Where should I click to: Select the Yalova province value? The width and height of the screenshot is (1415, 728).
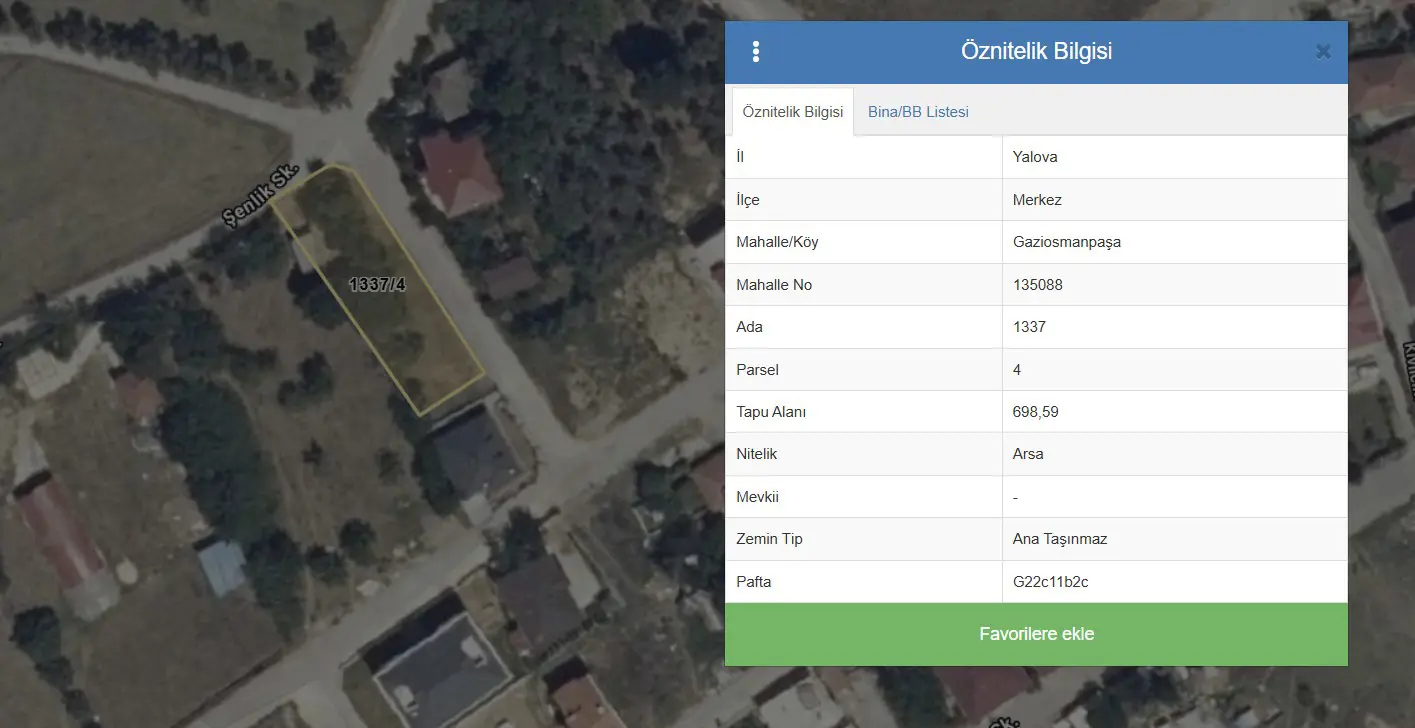click(x=1035, y=157)
